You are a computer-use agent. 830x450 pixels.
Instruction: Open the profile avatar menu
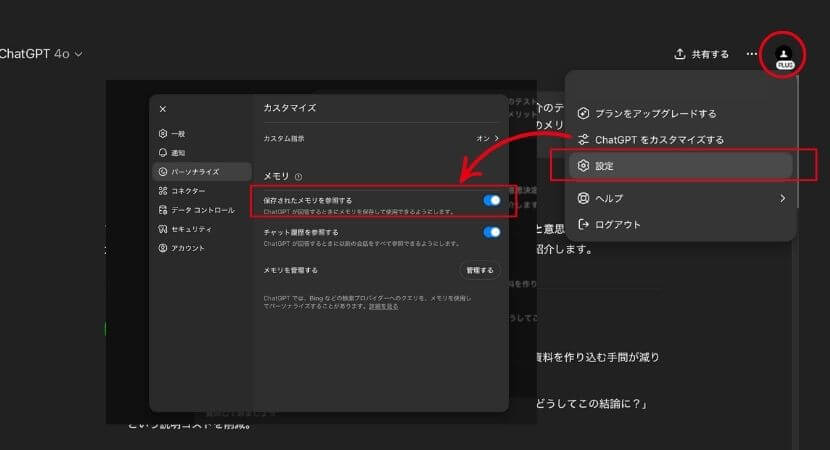click(x=783, y=55)
